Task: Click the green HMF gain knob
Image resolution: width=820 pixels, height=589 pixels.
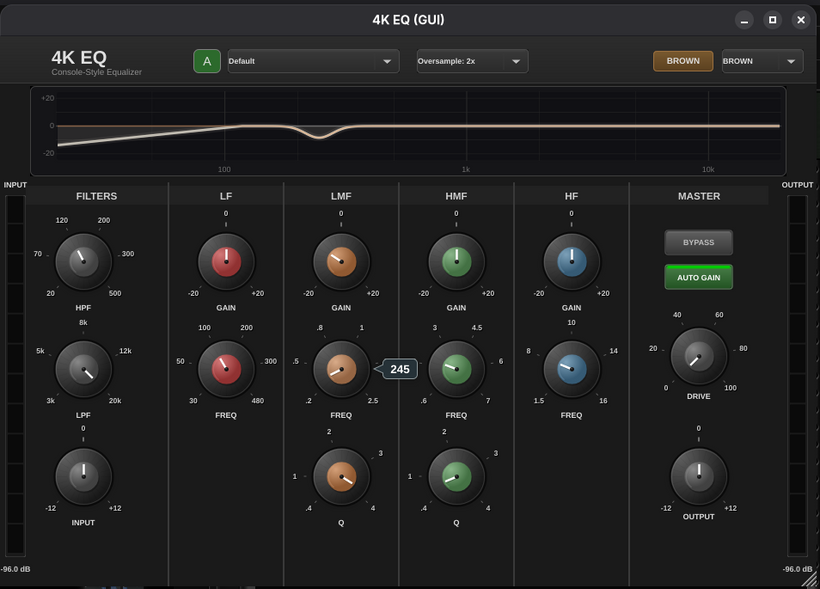Action: 456,262
